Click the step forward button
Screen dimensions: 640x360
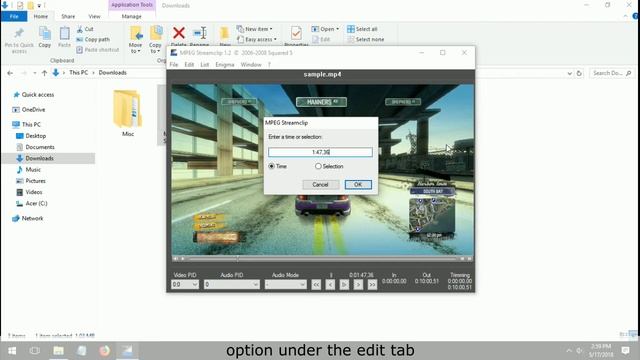[x=358, y=284]
